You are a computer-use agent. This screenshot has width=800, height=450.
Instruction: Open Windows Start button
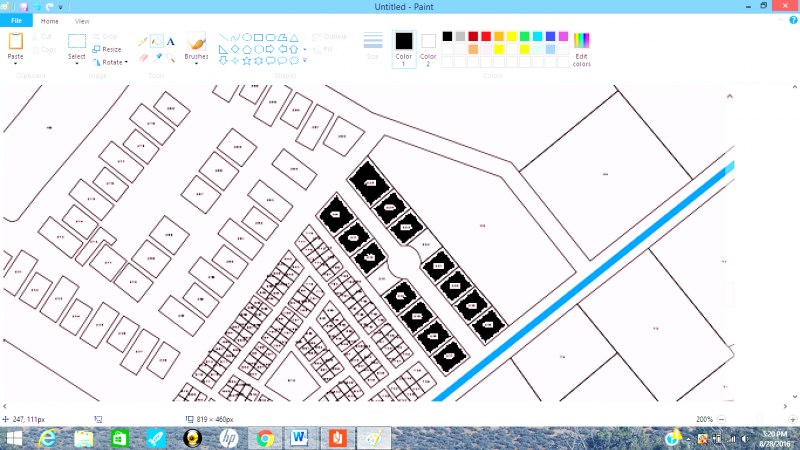pyautogui.click(x=14, y=438)
